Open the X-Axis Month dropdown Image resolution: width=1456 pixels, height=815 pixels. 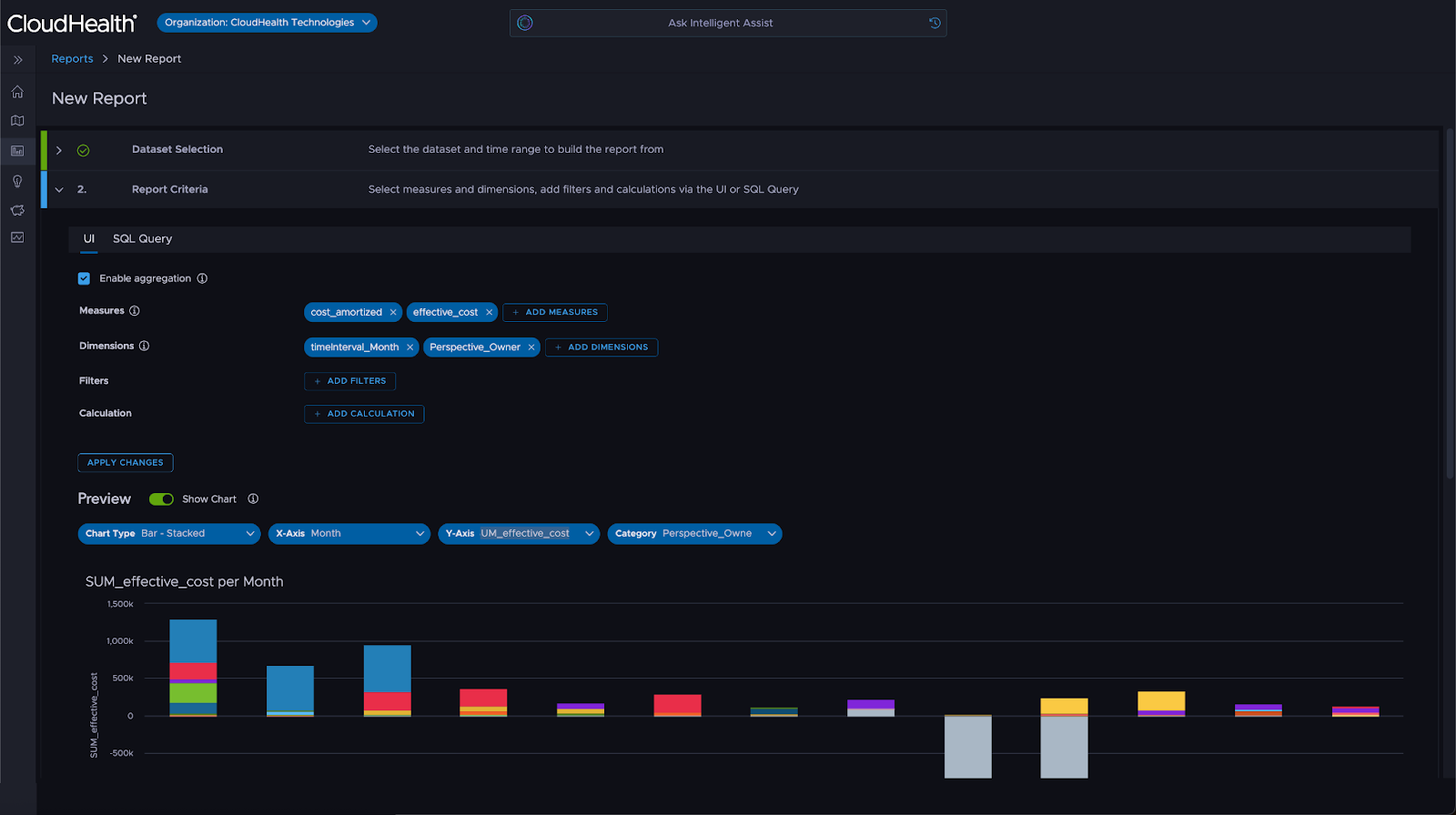349,534
